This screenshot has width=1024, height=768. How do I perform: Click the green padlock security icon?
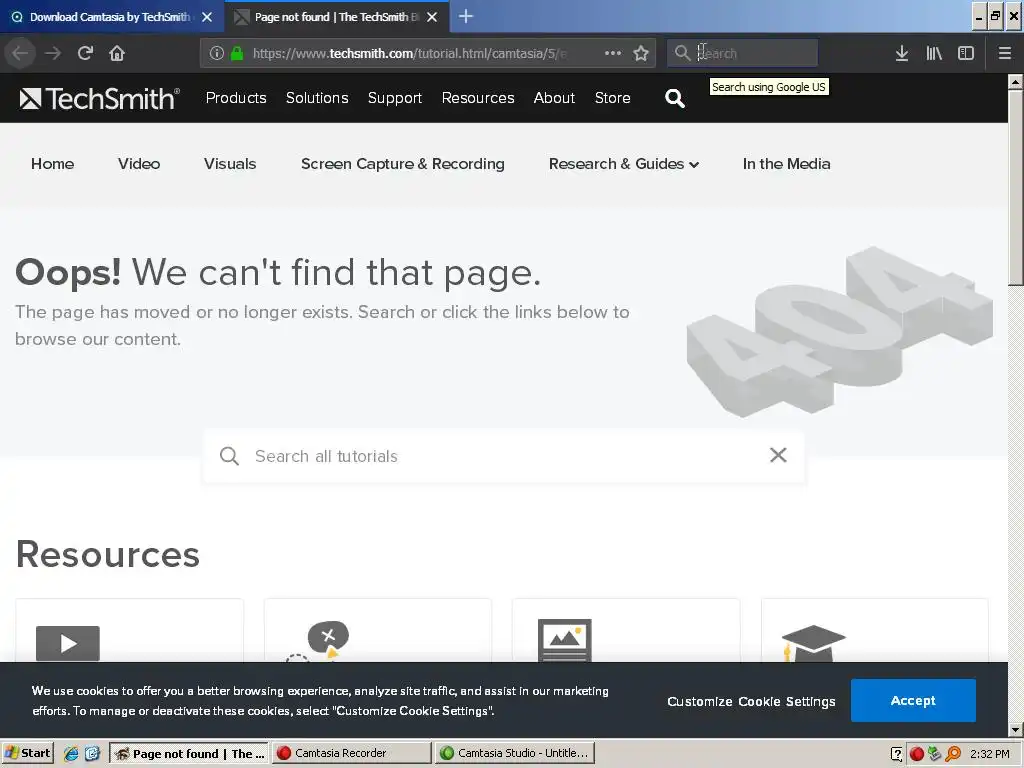[237, 53]
